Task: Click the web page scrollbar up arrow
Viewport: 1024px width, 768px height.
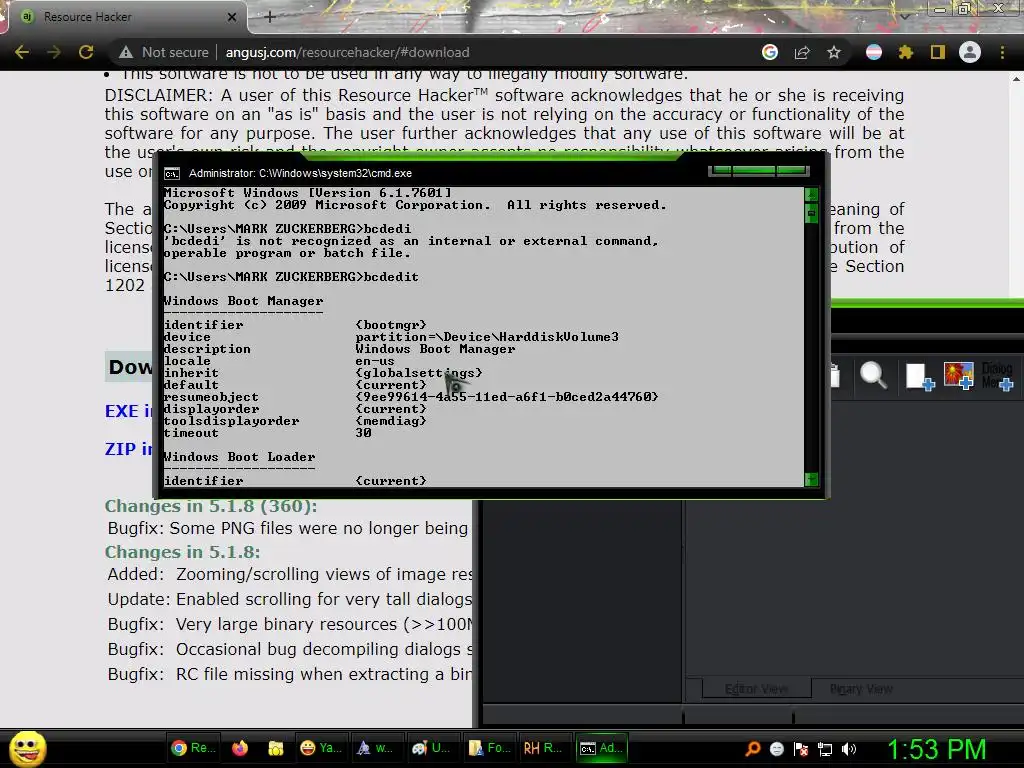Action: click(1016, 79)
